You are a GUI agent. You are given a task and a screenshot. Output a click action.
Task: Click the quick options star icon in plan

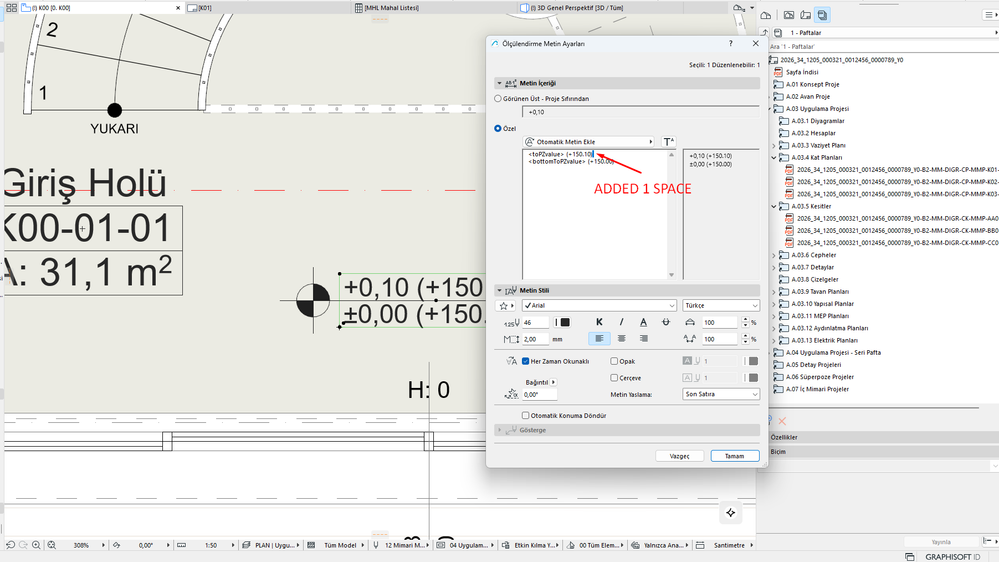731,513
